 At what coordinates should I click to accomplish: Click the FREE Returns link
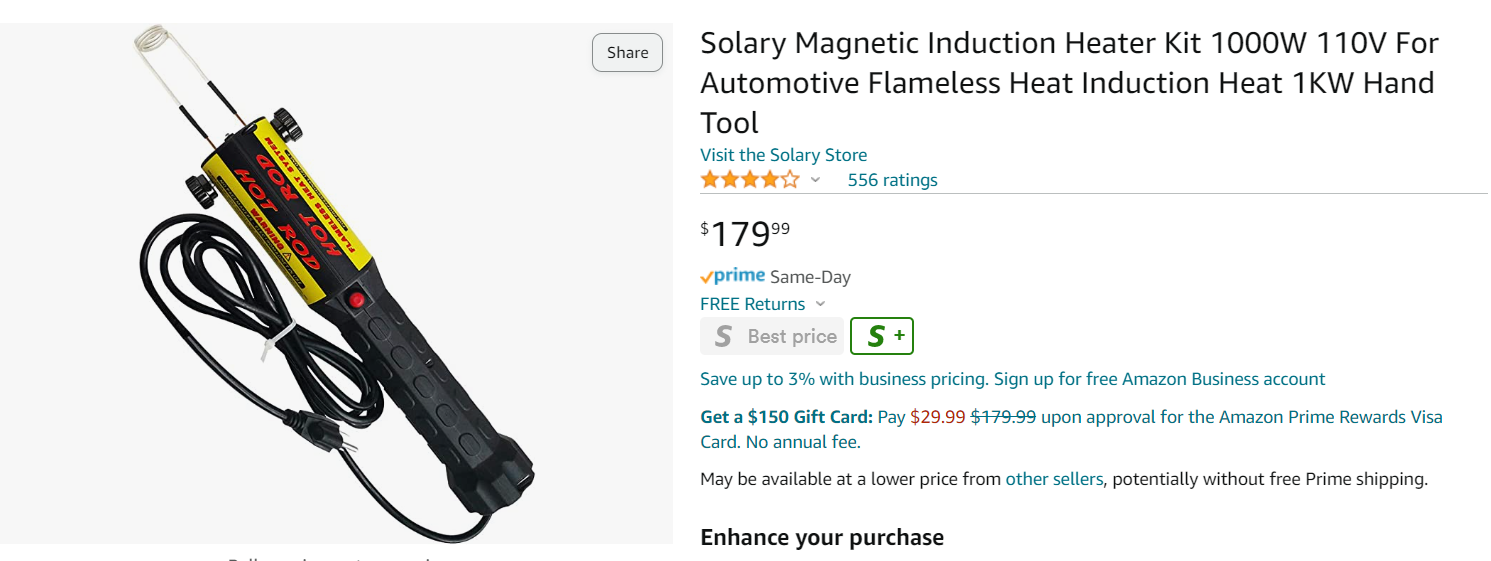pyautogui.click(x=752, y=304)
